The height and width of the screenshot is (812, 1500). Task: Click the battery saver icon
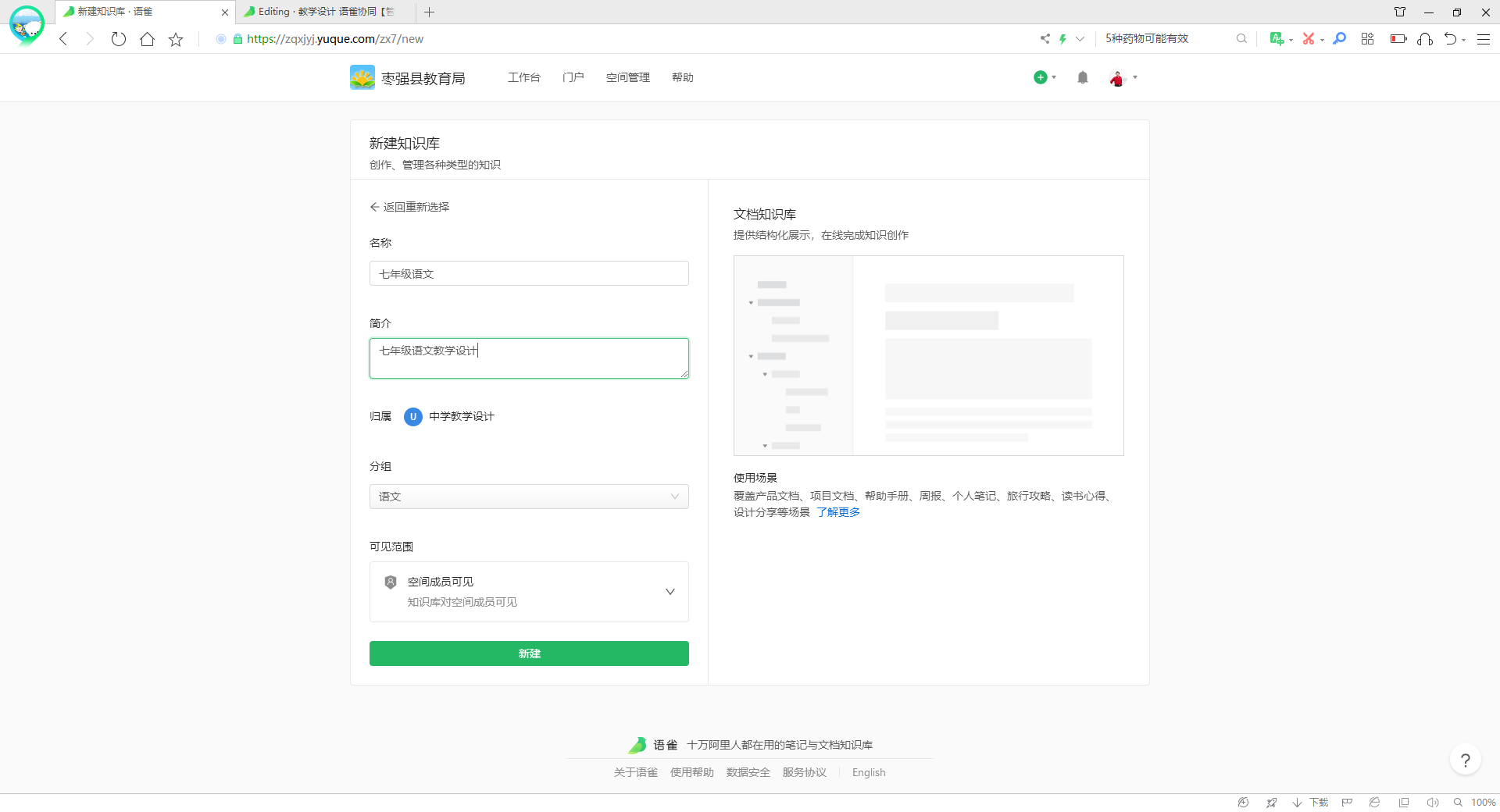(1398, 38)
